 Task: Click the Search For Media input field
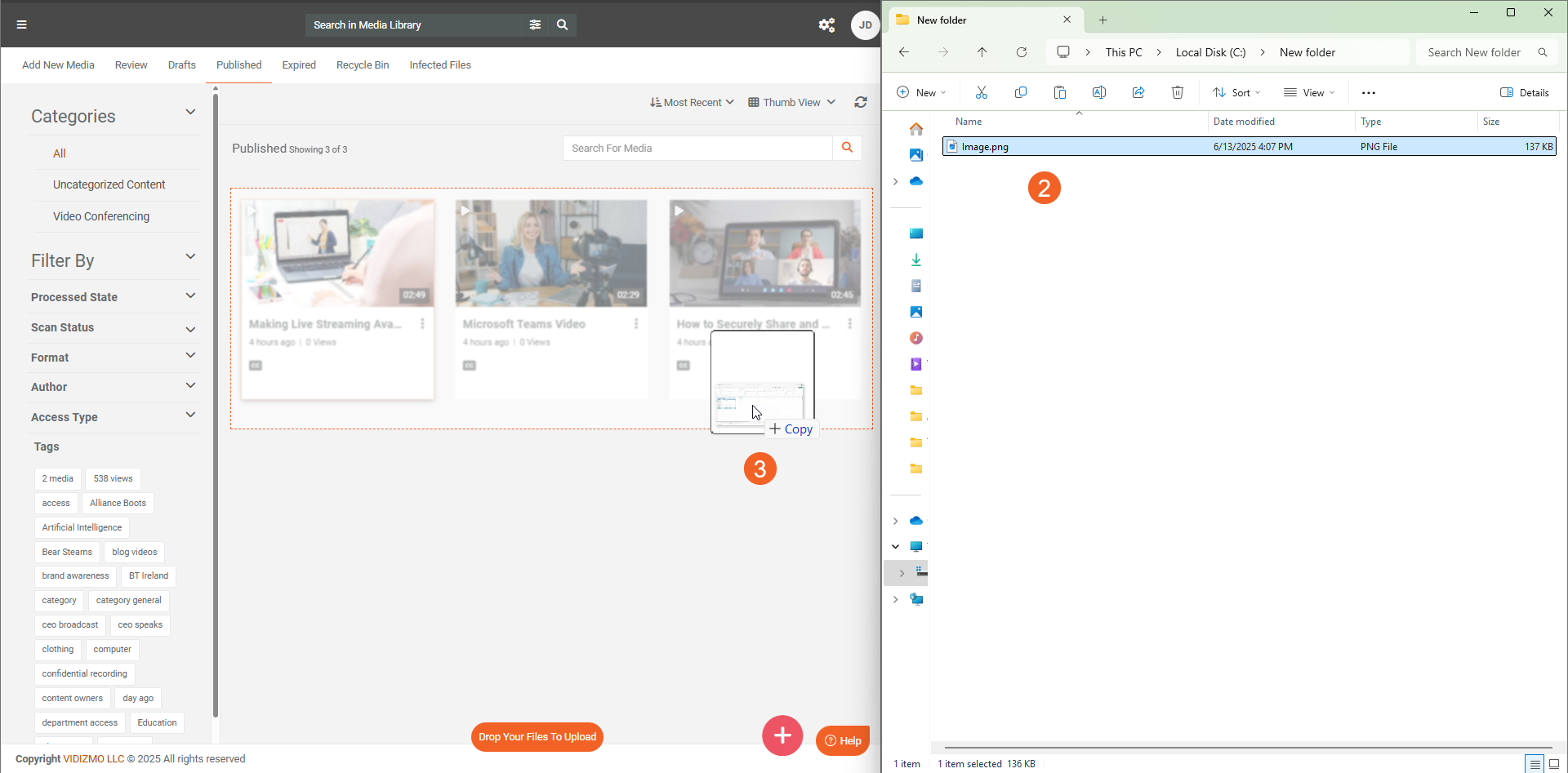[x=697, y=149]
